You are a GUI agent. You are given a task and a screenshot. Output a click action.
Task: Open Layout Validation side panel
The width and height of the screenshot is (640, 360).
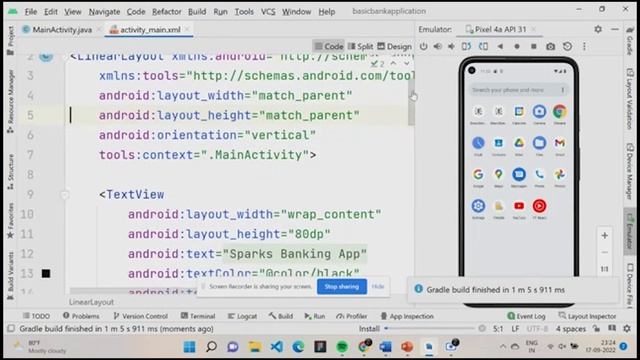630,100
